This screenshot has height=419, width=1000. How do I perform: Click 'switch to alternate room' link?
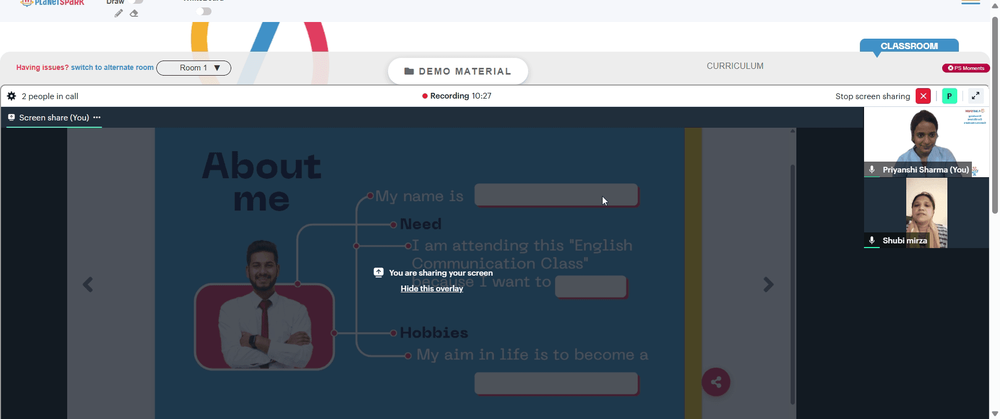click(x=112, y=68)
